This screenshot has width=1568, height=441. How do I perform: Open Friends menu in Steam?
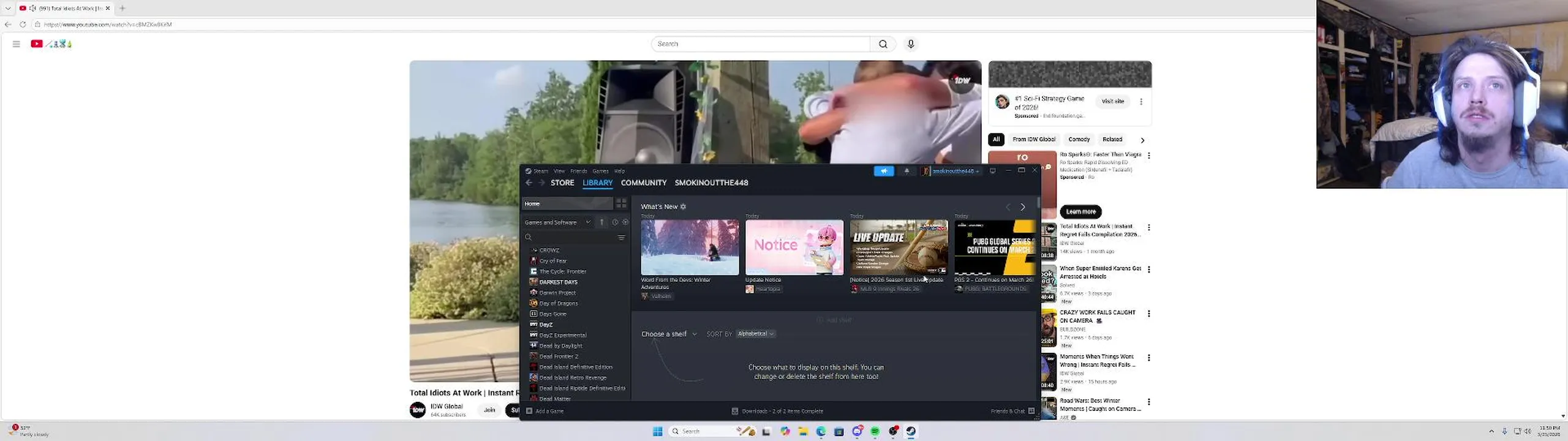tap(579, 171)
